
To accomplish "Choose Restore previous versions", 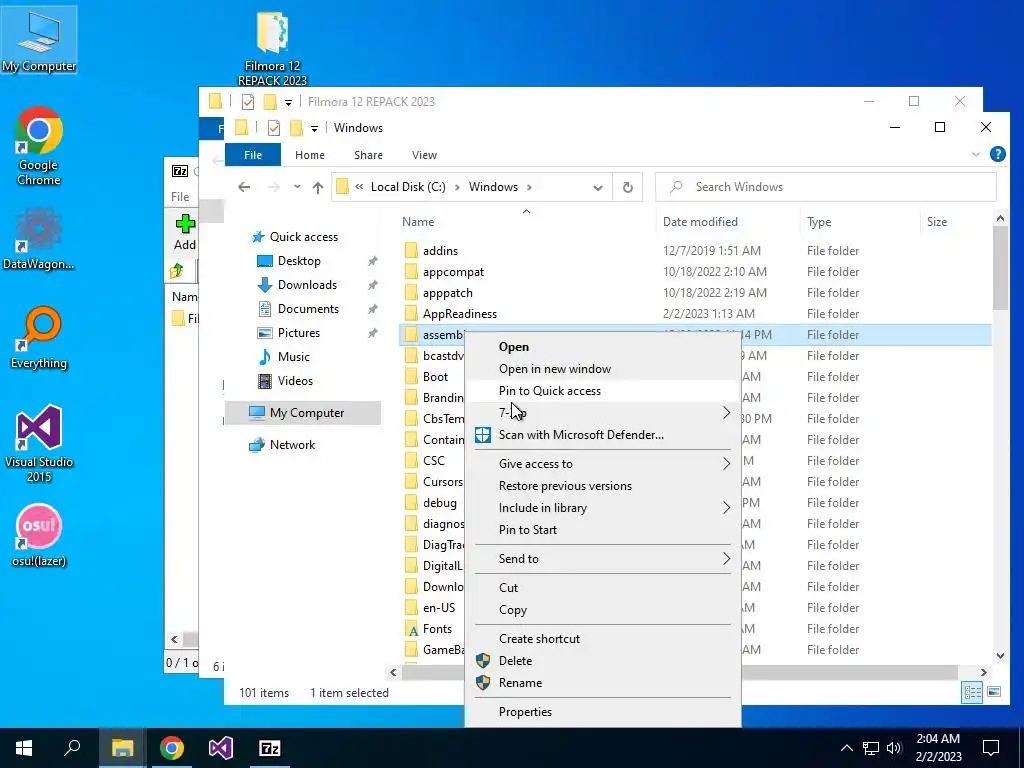I will (x=566, y=486).
